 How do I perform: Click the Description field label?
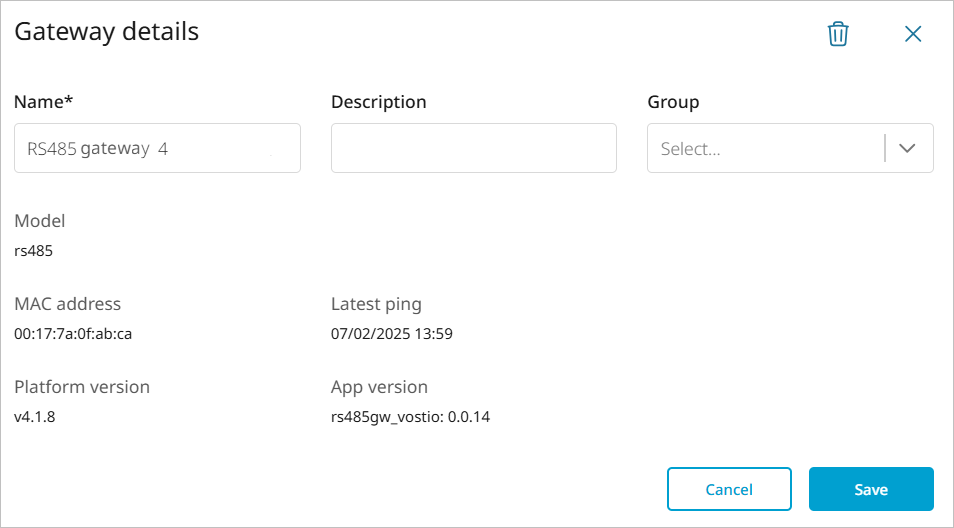pos(378,102)
